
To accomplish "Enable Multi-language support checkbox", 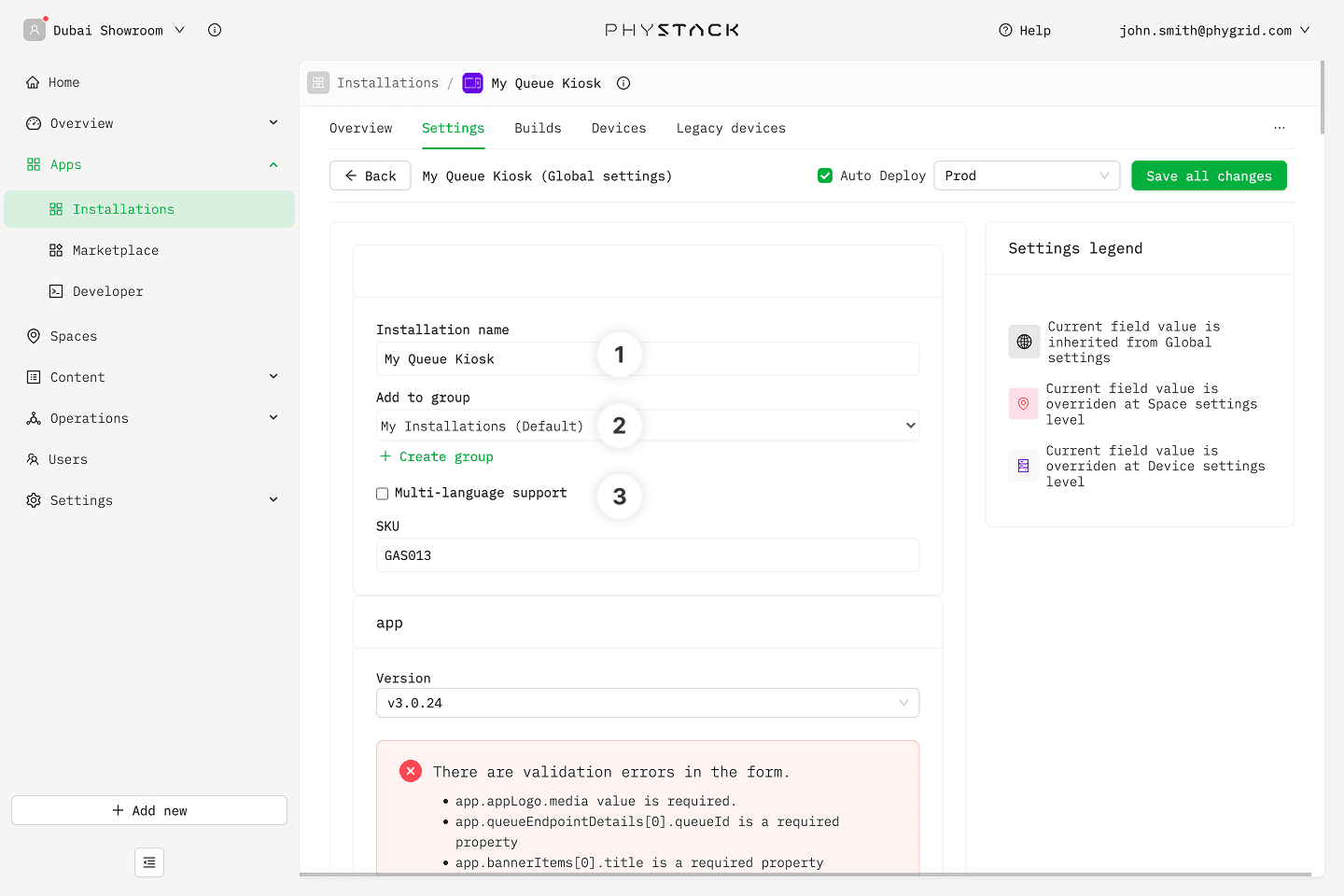I will click(x=383, y=494).
